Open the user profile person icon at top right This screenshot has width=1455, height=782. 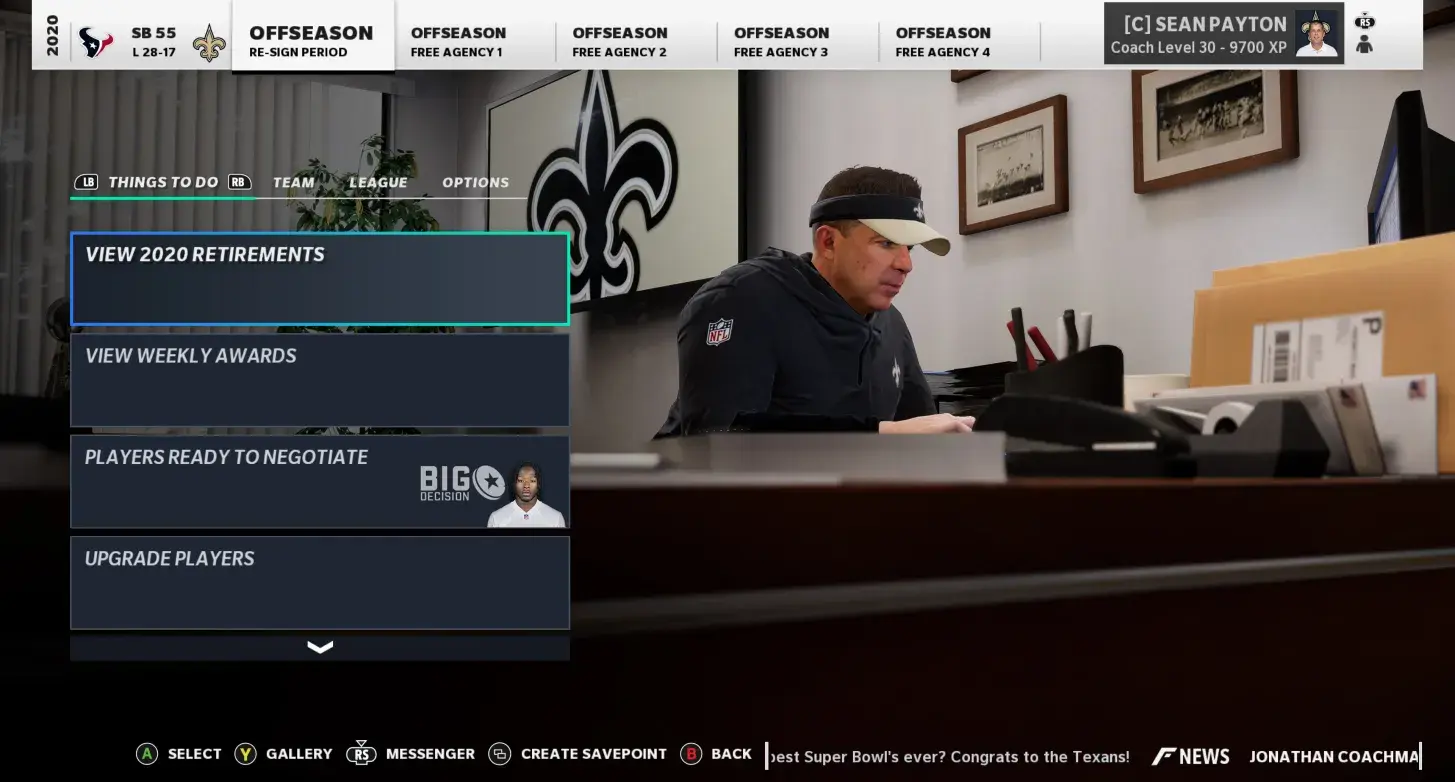coord(1364,43)
